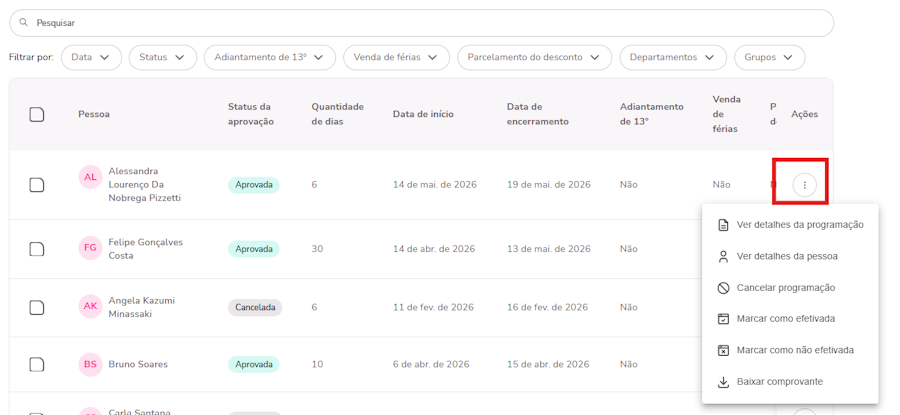
Task: Click the Status da aprovação column header
Action: pos(251,114)
